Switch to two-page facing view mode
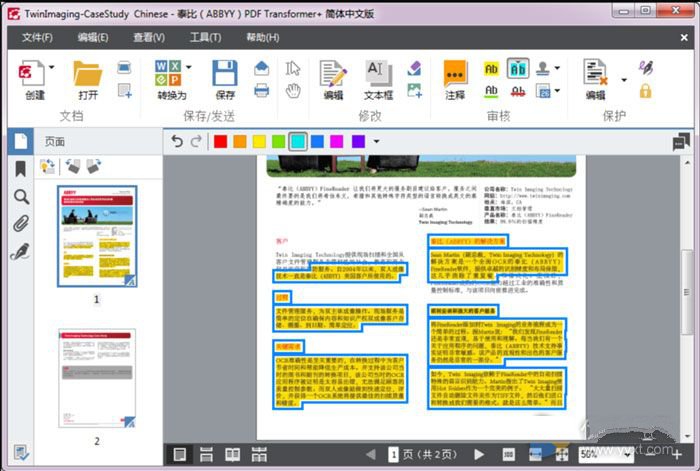This screenshot has height=471, width=700. (x=232, y=455)
